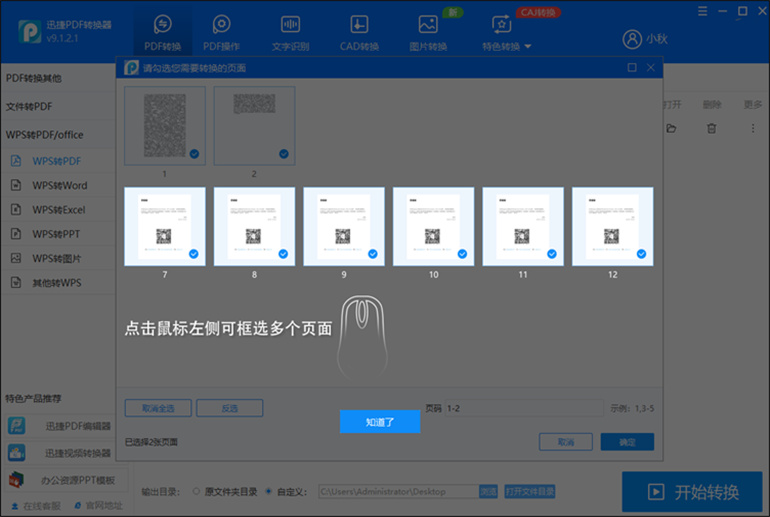Open 迅捷PDF编辑器 product recommendation
Image resolution: width=770 pixels, height=517 pixels.
point(61,426)
